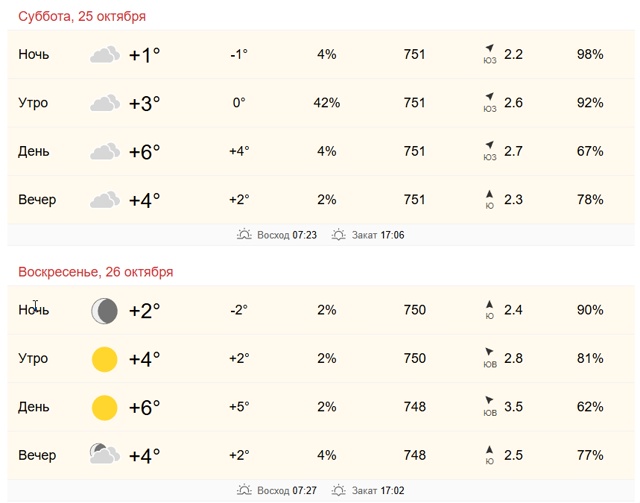Click the sunrise icon beside Восход 07:23
The image size is (640, 503).
click(245, 236)
